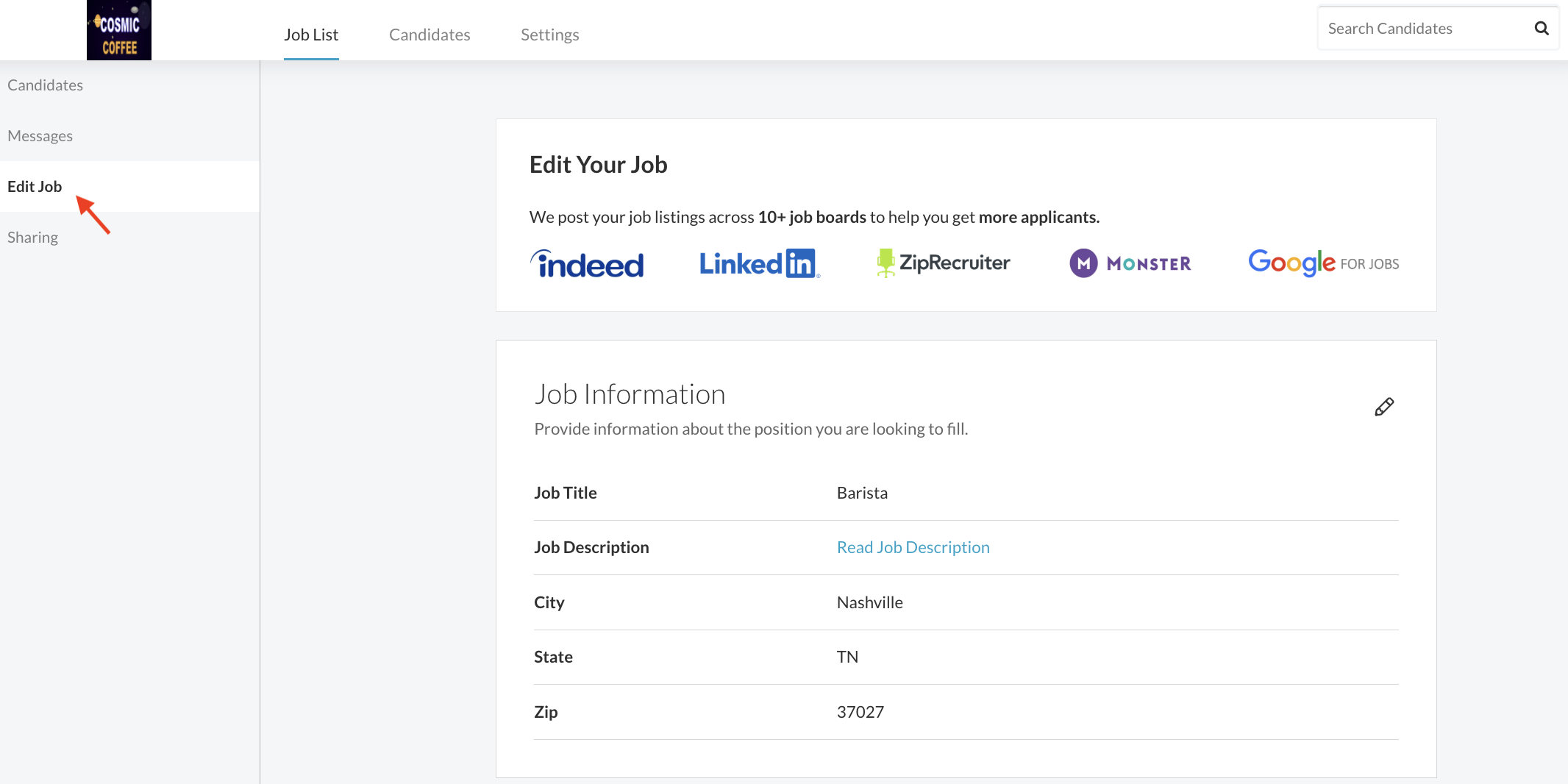
Task: Select Candidates in the left sidebar
Action: click(x=45, y=85)
